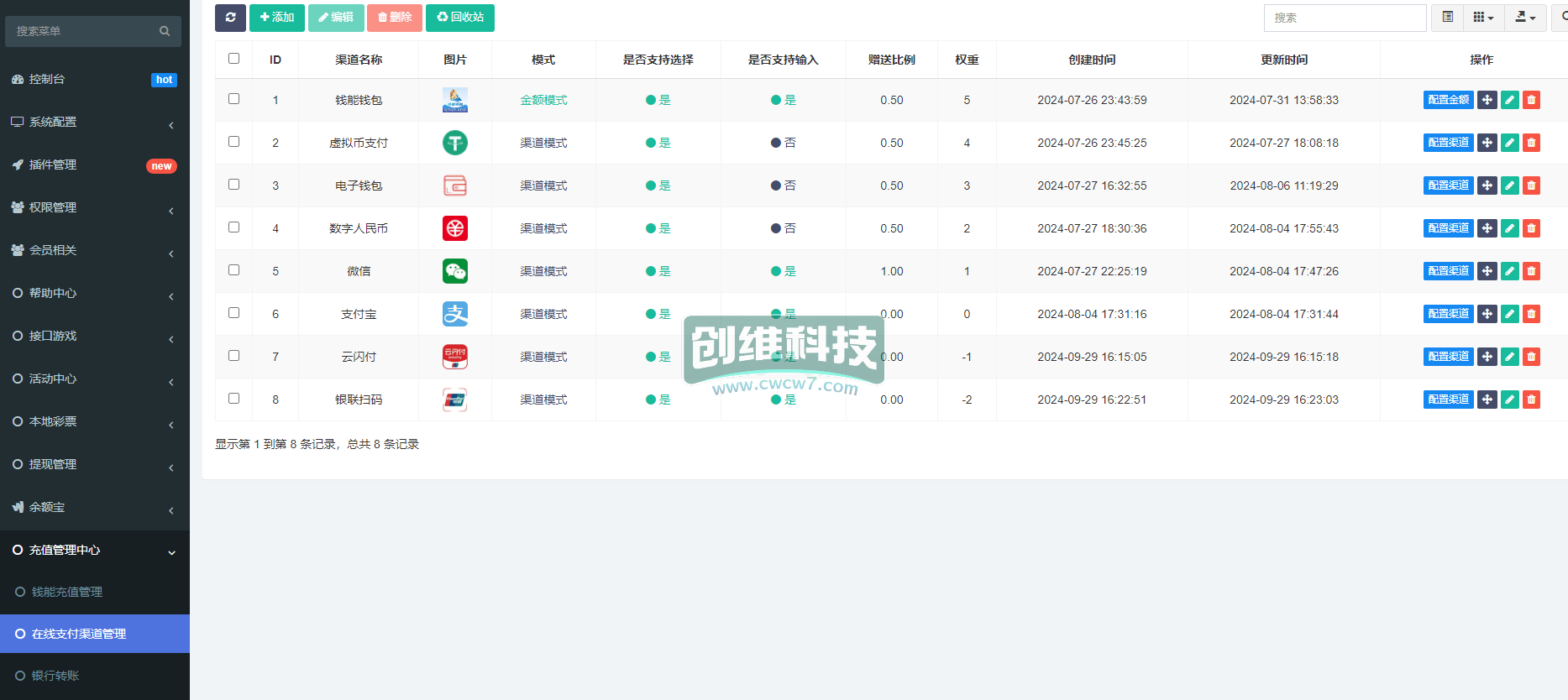The height and width of the screenshot is (700, 1568).
Task: Open 控制台 dashboard menu item
Action: [x=95, y=79]
